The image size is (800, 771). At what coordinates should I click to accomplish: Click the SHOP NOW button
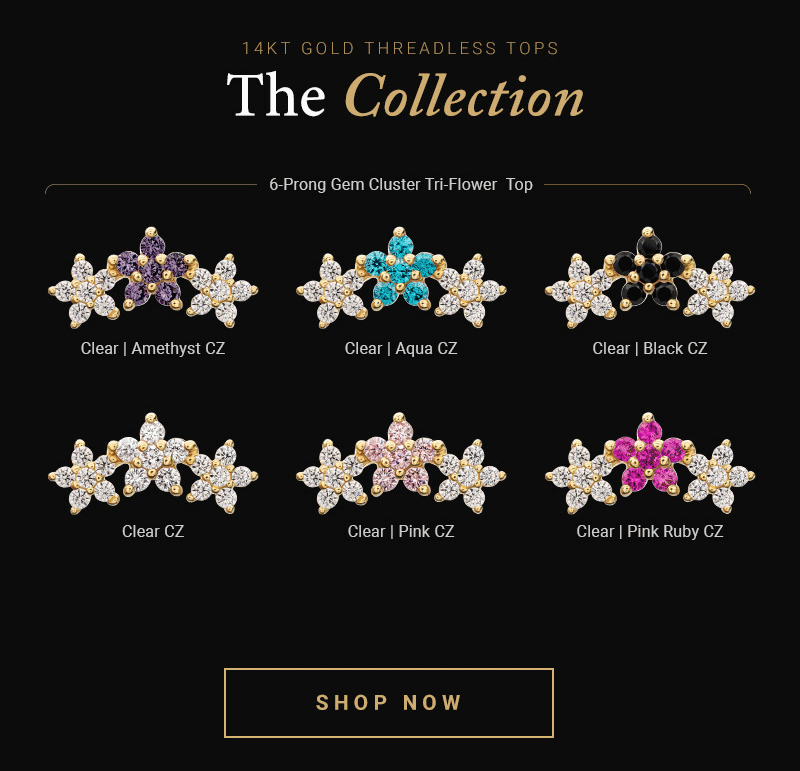click(389, 703)
